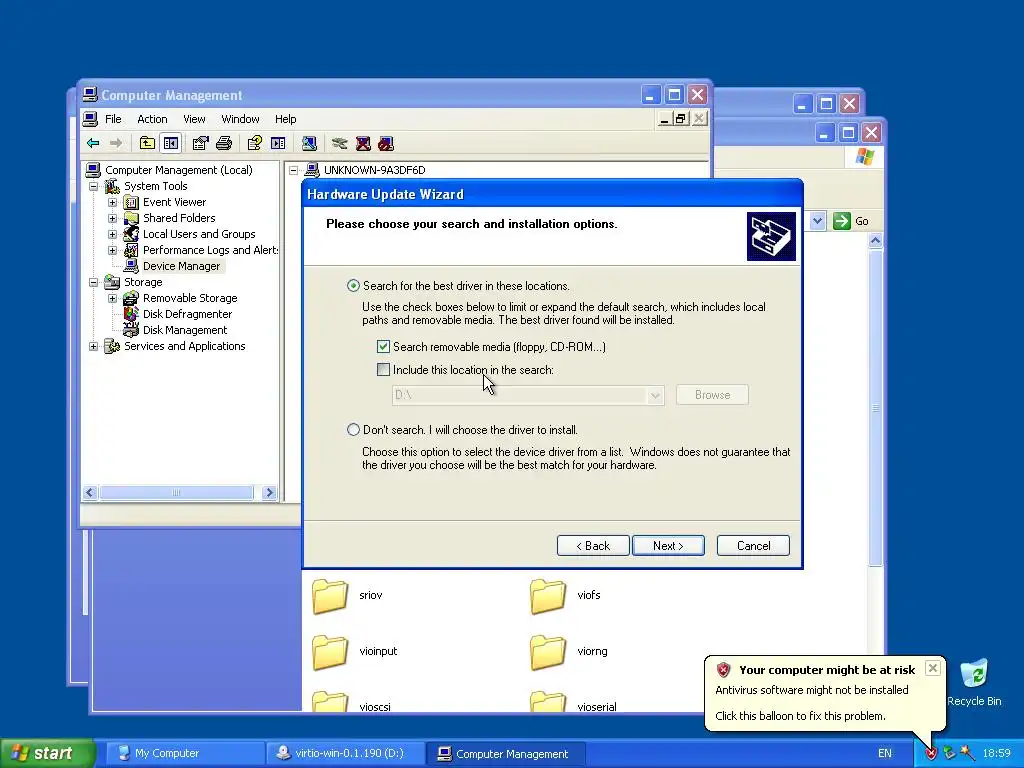Screen dimensions: 1024x768
Task: Click the Print toolbar icon
Action: (x=224, y=144)
